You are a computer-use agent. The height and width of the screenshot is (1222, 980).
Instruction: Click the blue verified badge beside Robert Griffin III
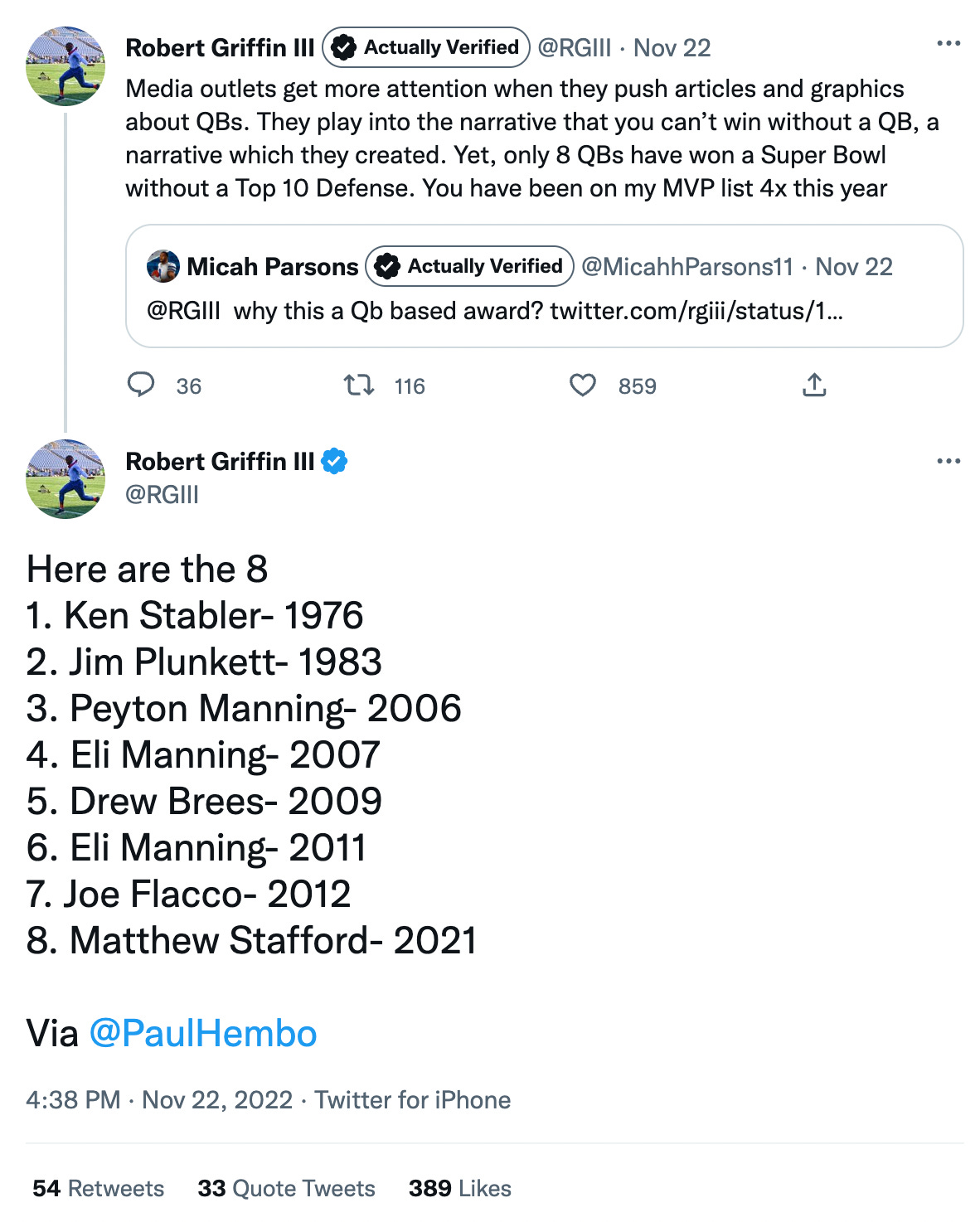point(334,461)
